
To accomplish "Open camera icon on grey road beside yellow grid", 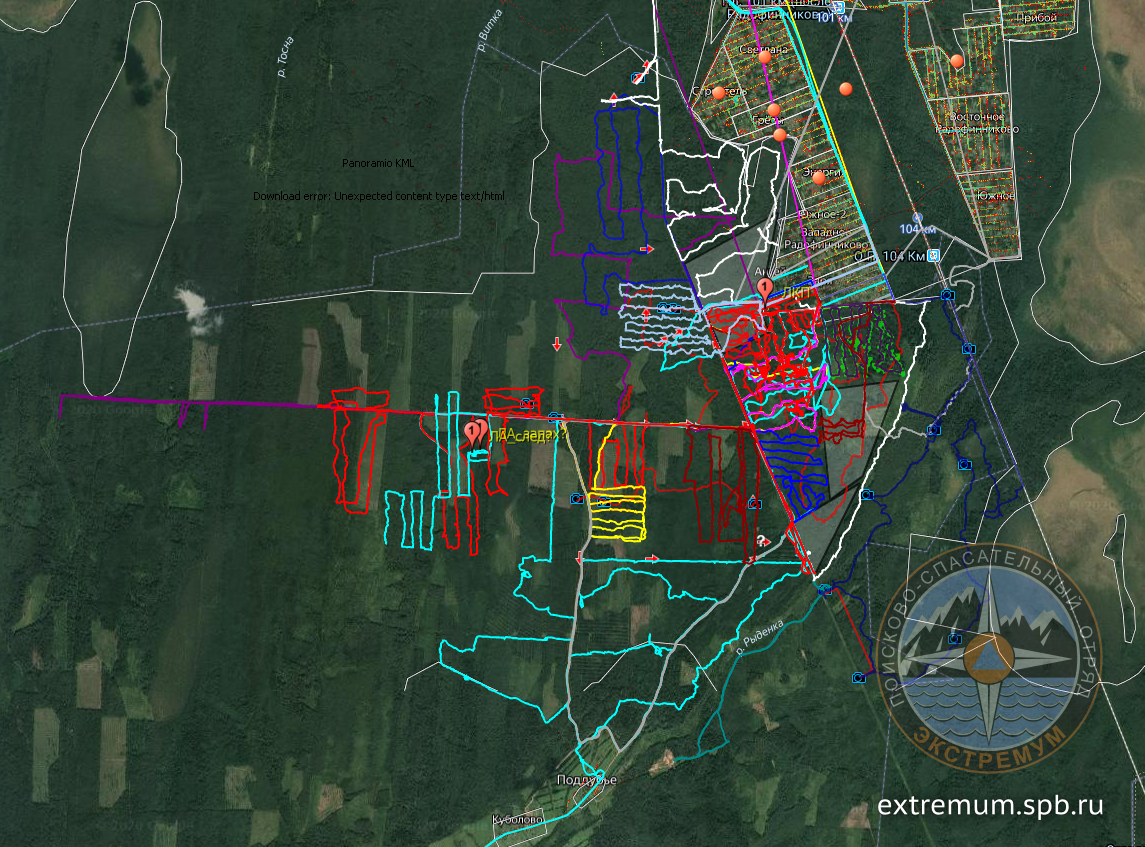I will (x=577, y=499).
